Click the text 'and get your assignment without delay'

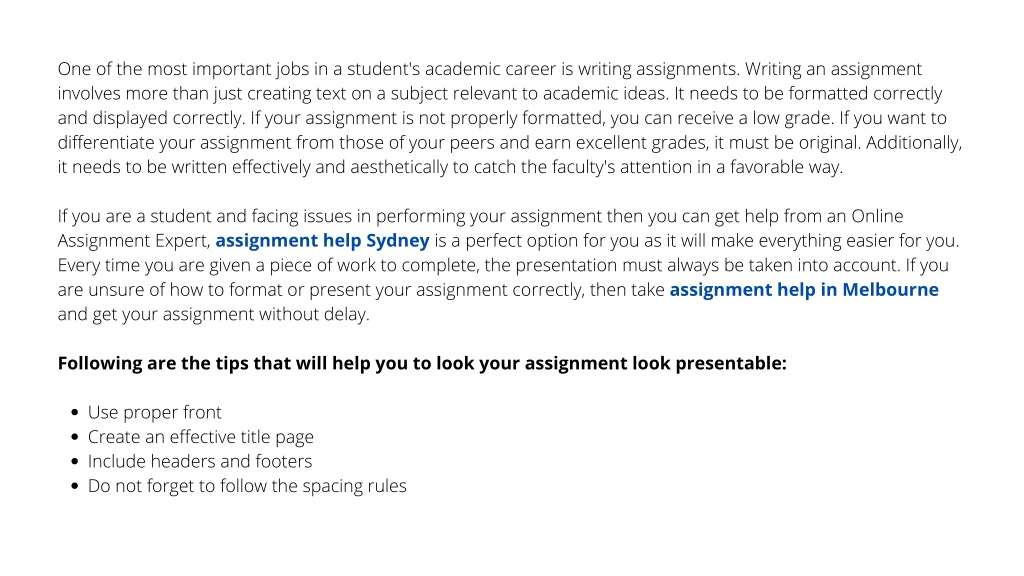214,315
